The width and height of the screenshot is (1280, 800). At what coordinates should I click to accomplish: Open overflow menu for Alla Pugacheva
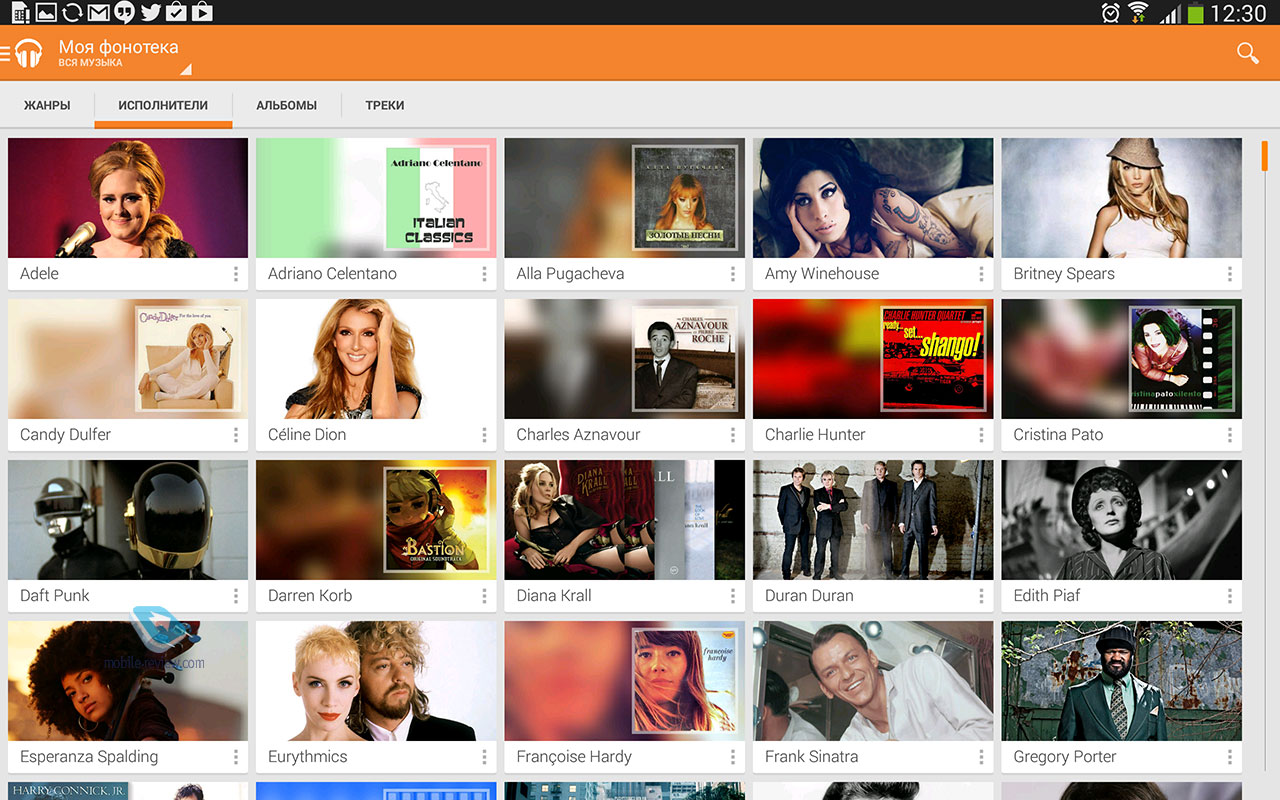click(x=733, y=274)
